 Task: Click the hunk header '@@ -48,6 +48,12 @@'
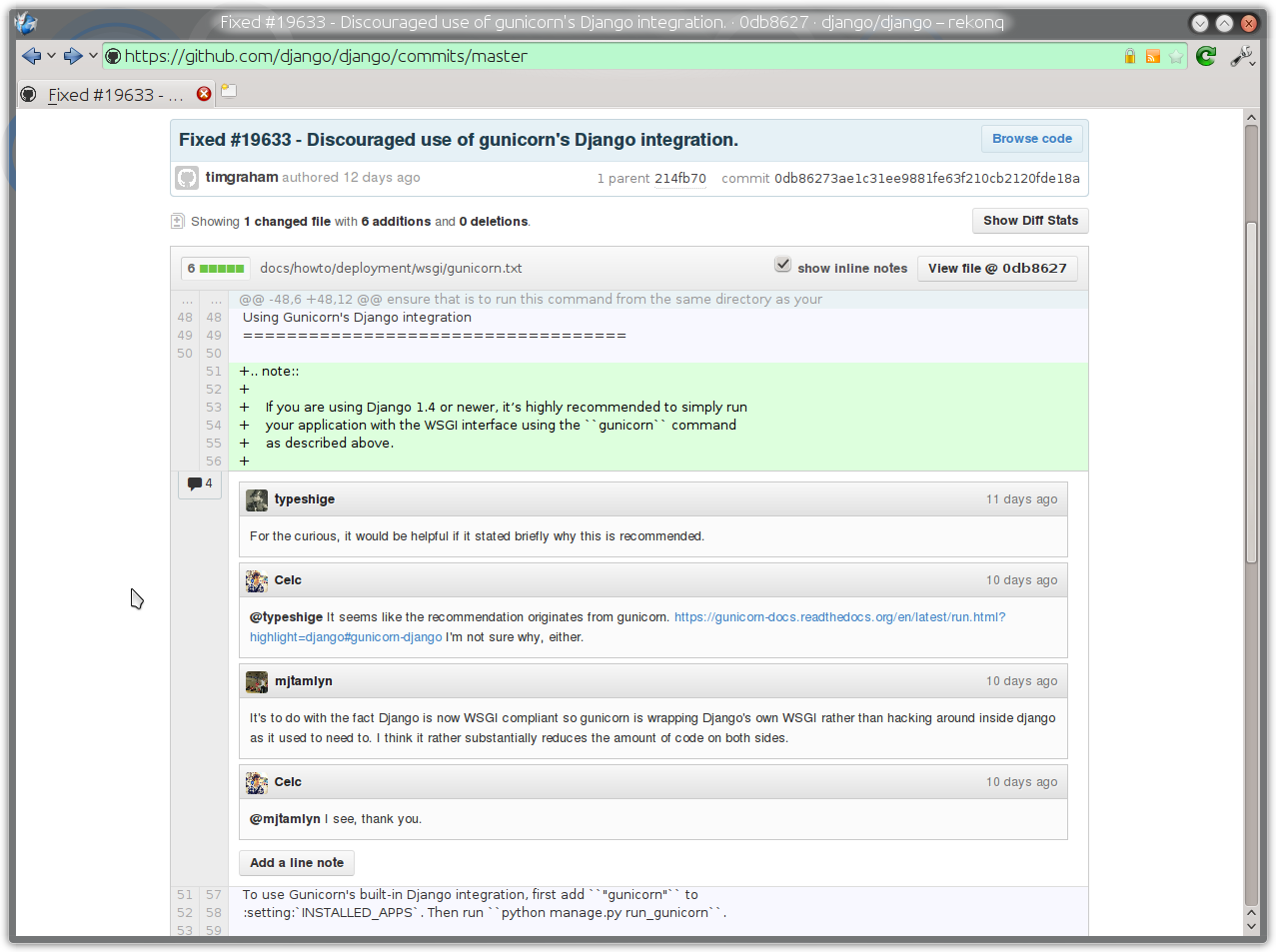pyautogui.click(x=311, y=300)
